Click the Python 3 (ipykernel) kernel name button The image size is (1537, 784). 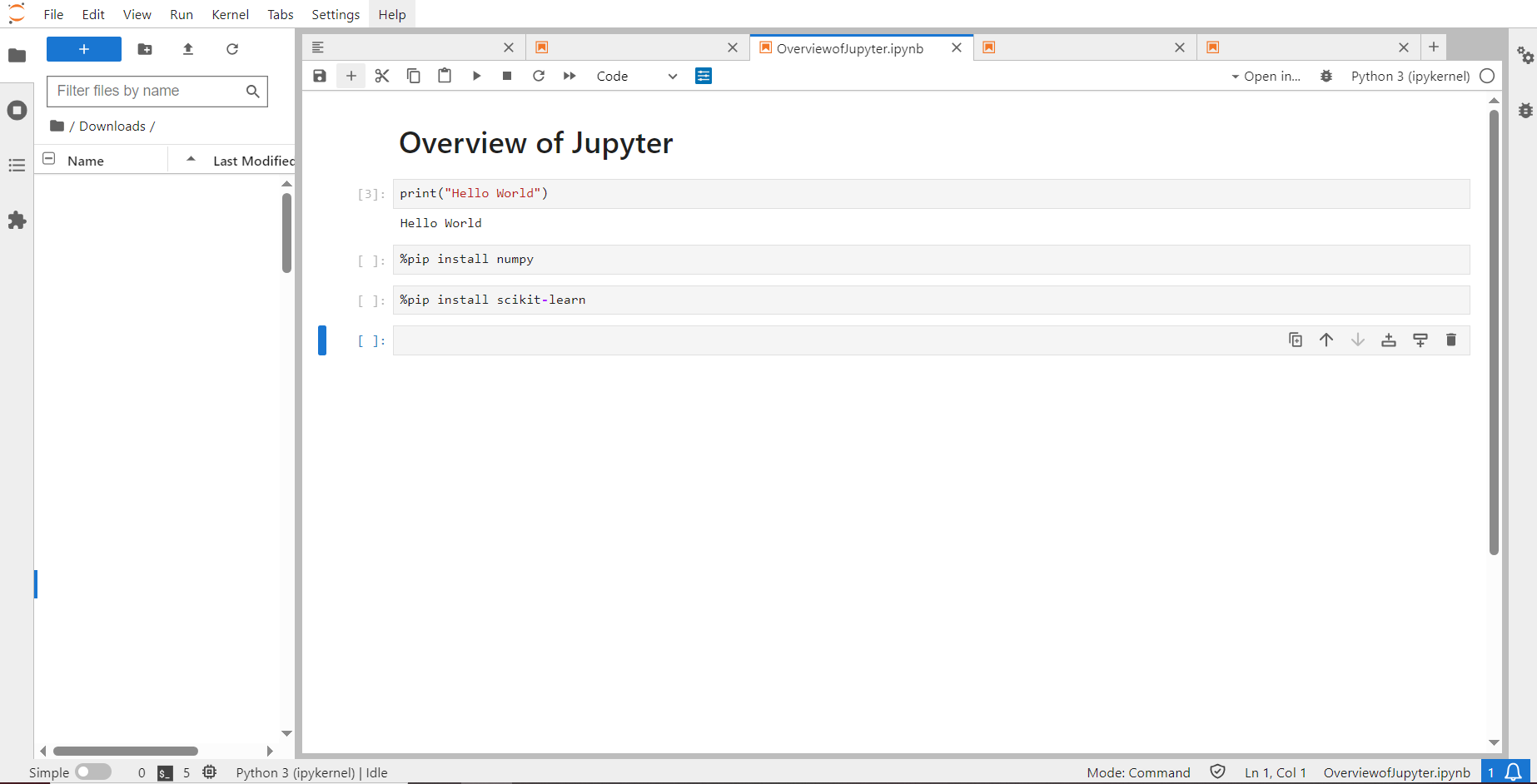click(x=1410, y=76)
